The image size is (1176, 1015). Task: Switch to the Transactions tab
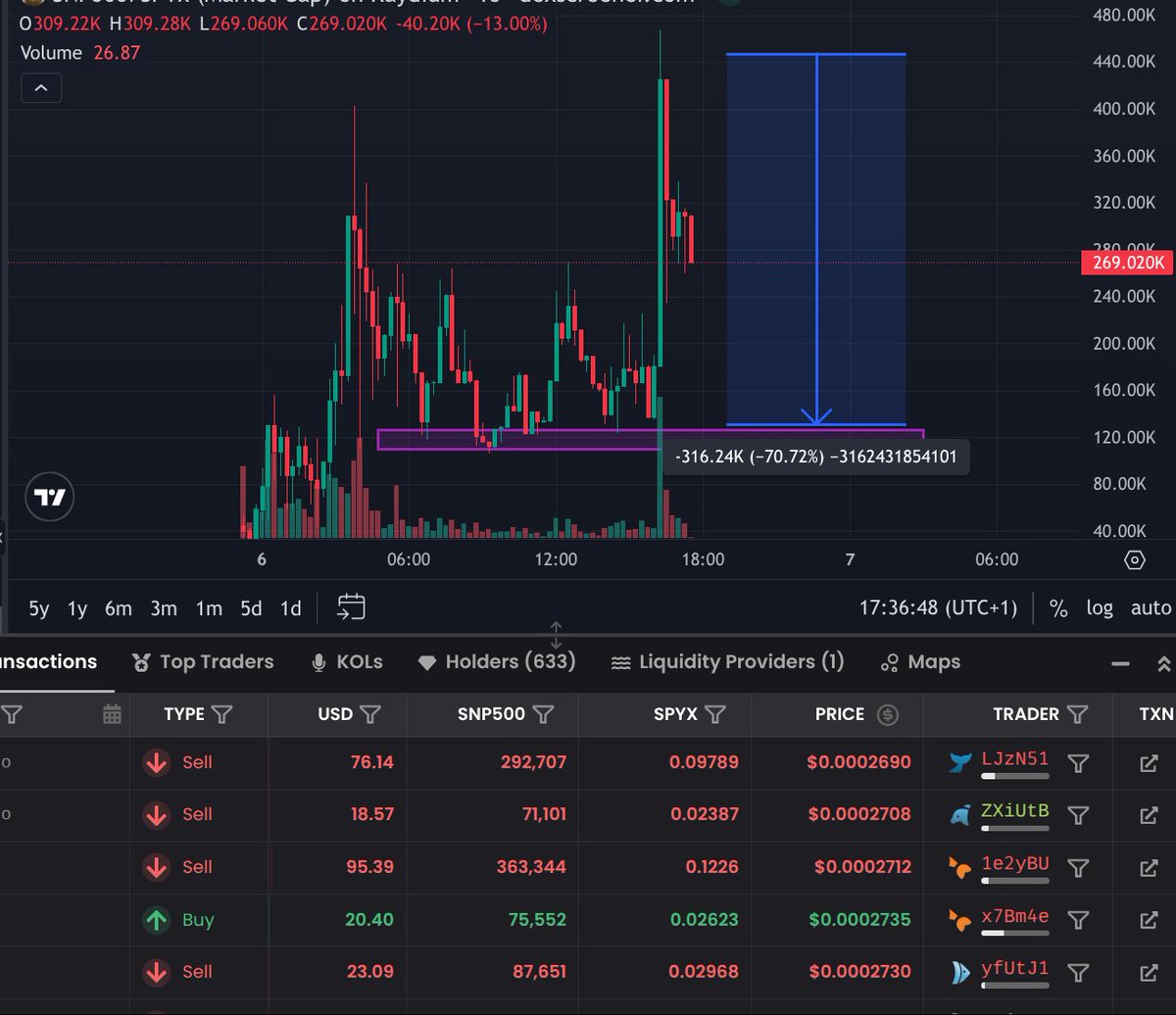pyautogui.click(x=49, y=662)
